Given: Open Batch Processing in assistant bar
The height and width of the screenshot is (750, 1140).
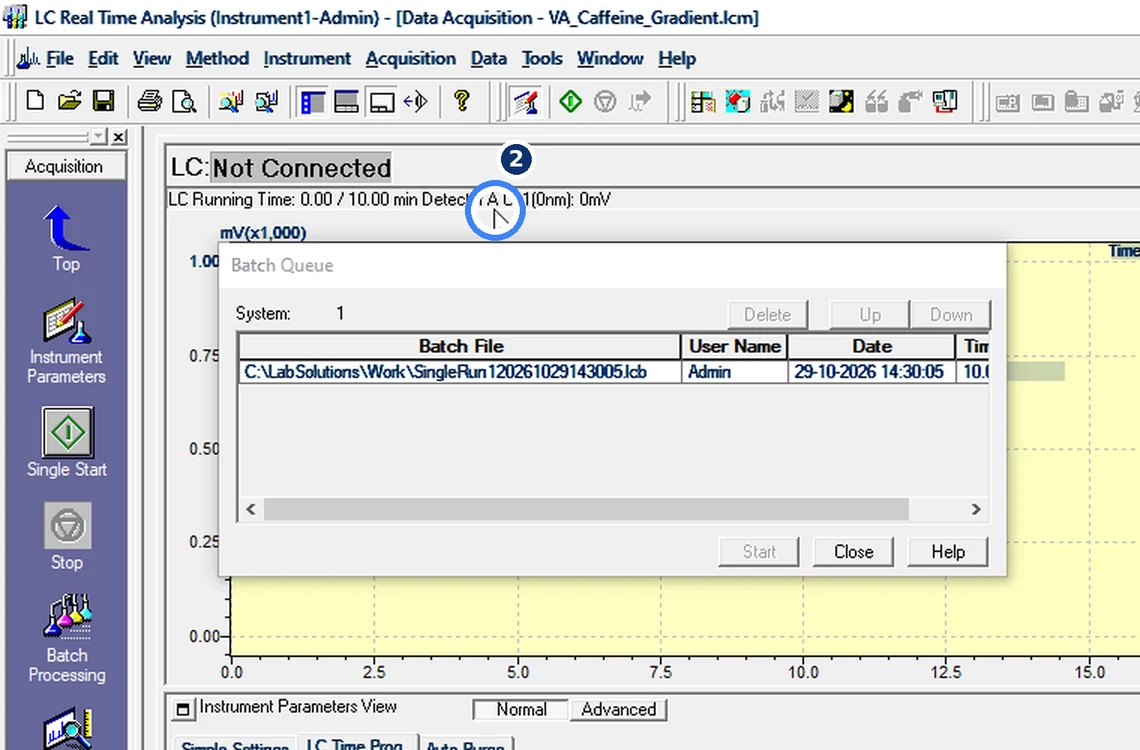Looking at the screenshot, I should click(67, 639).
